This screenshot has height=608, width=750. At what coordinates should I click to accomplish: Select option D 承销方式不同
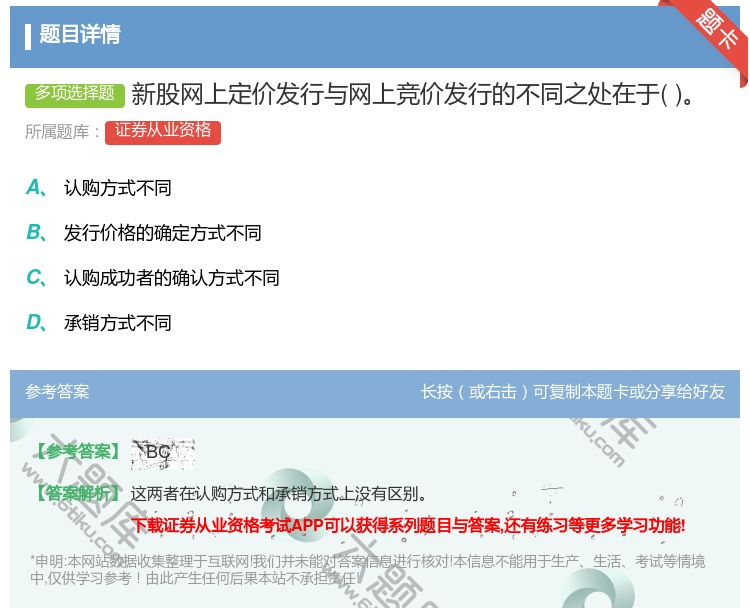[99, 322]
